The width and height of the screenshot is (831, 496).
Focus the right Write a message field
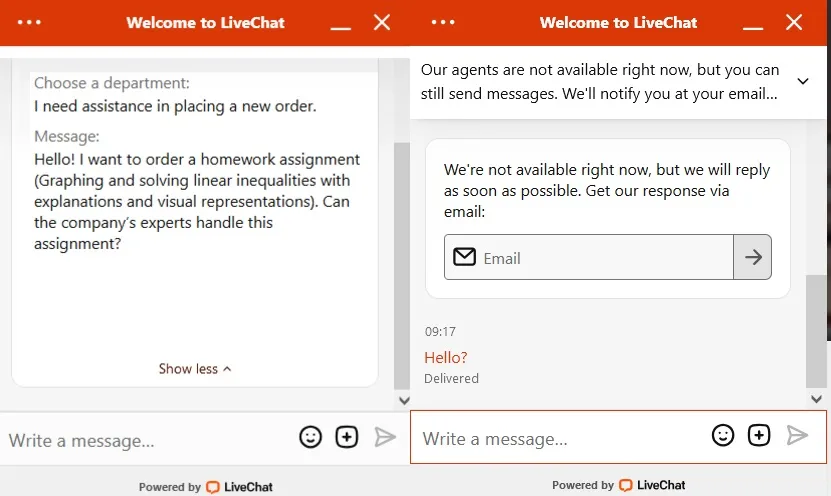coord(562,438)
